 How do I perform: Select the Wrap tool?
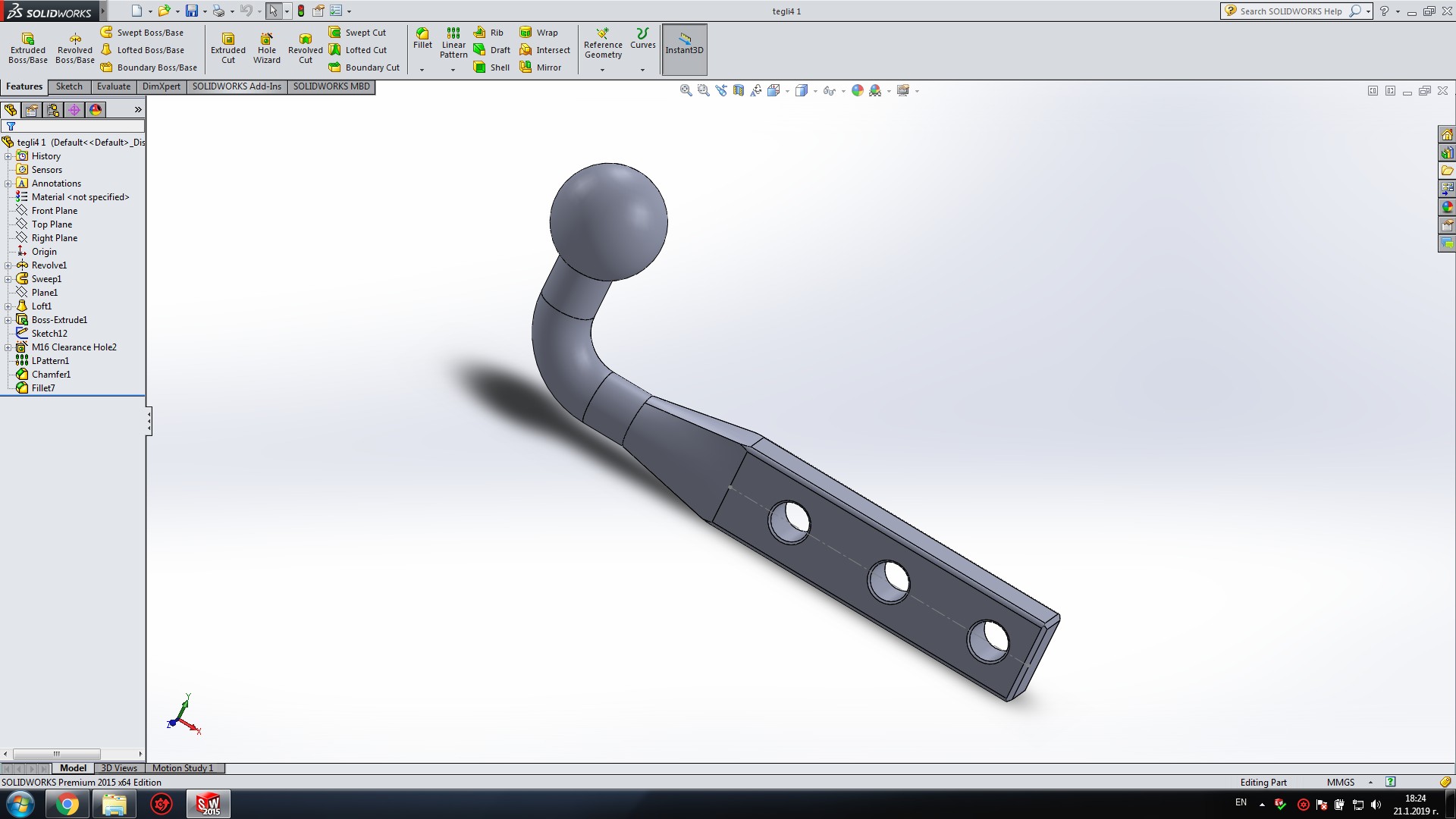[x=538, y=33]
